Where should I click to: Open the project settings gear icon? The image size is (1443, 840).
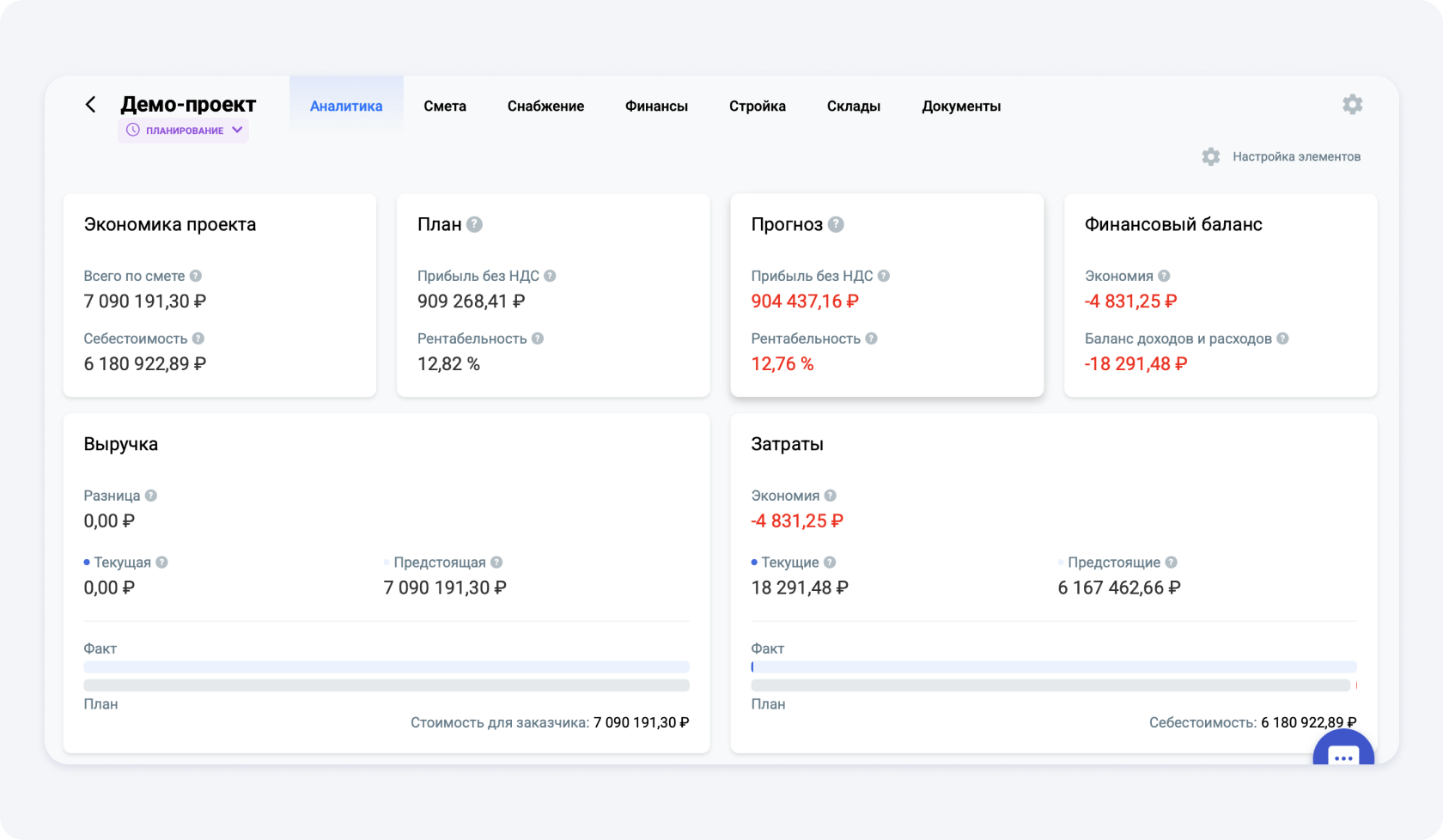tap(1352, 105)
